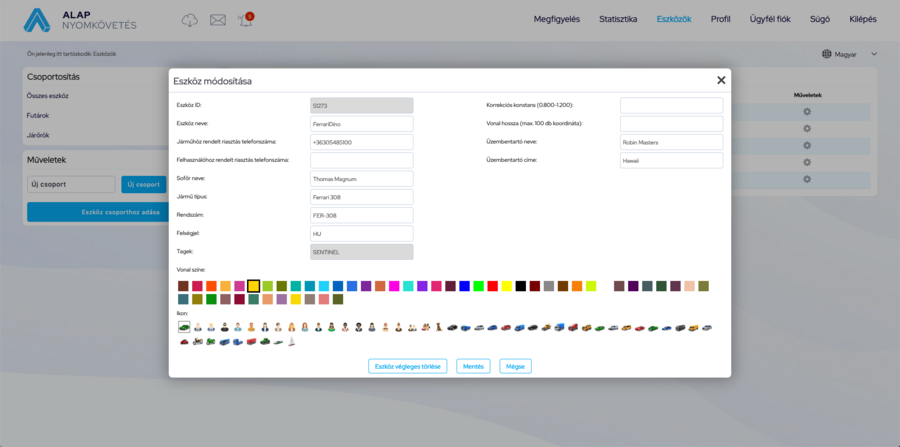Pick the black line color swatch
The height and width of the screenshot is (447, 900).
(x=521, y=286)
